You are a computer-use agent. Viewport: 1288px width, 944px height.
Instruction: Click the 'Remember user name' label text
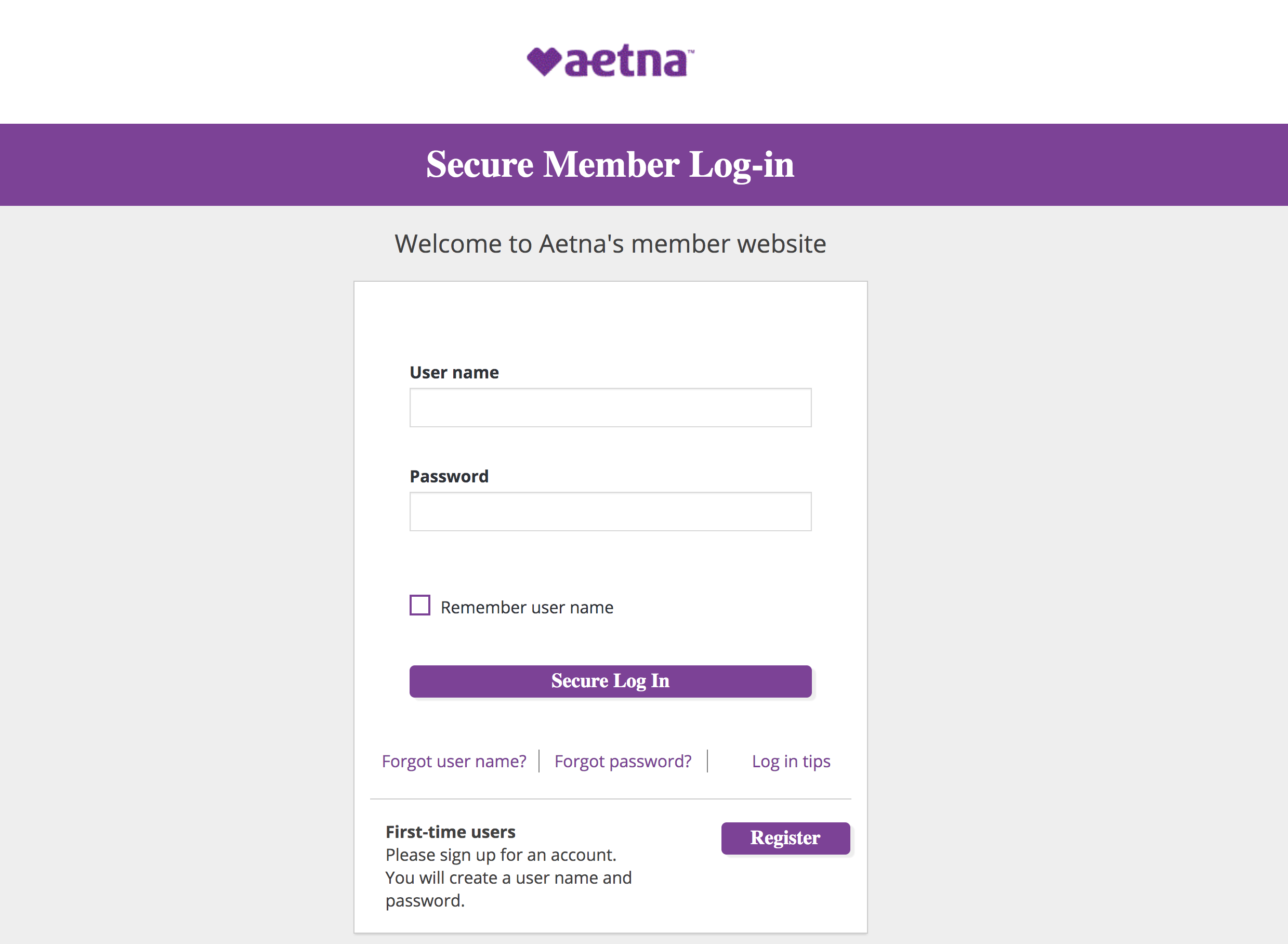527,607
